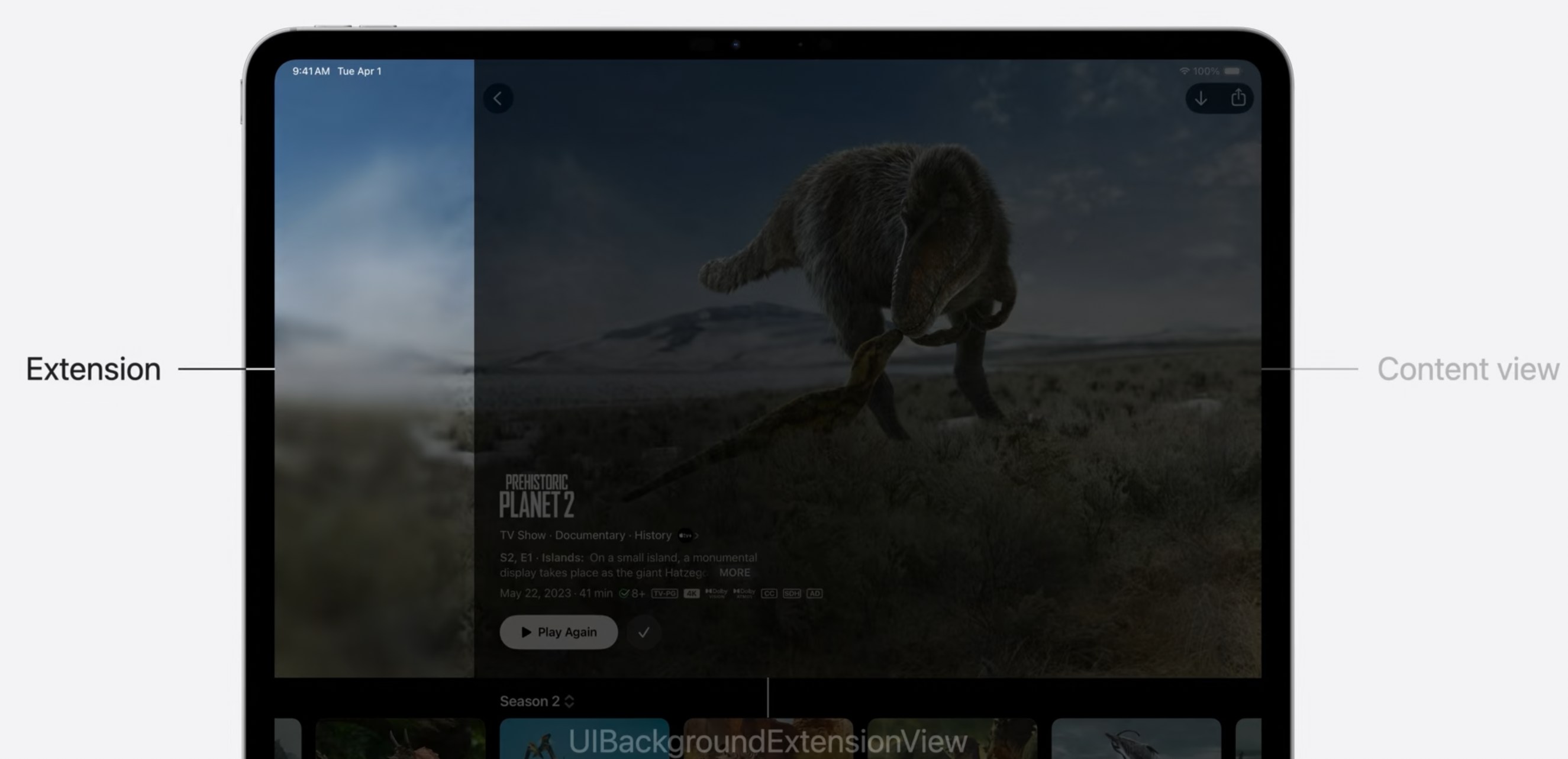
Task: Click the Prehistoric Planet 2 title logo
Action: coord(537,497)
